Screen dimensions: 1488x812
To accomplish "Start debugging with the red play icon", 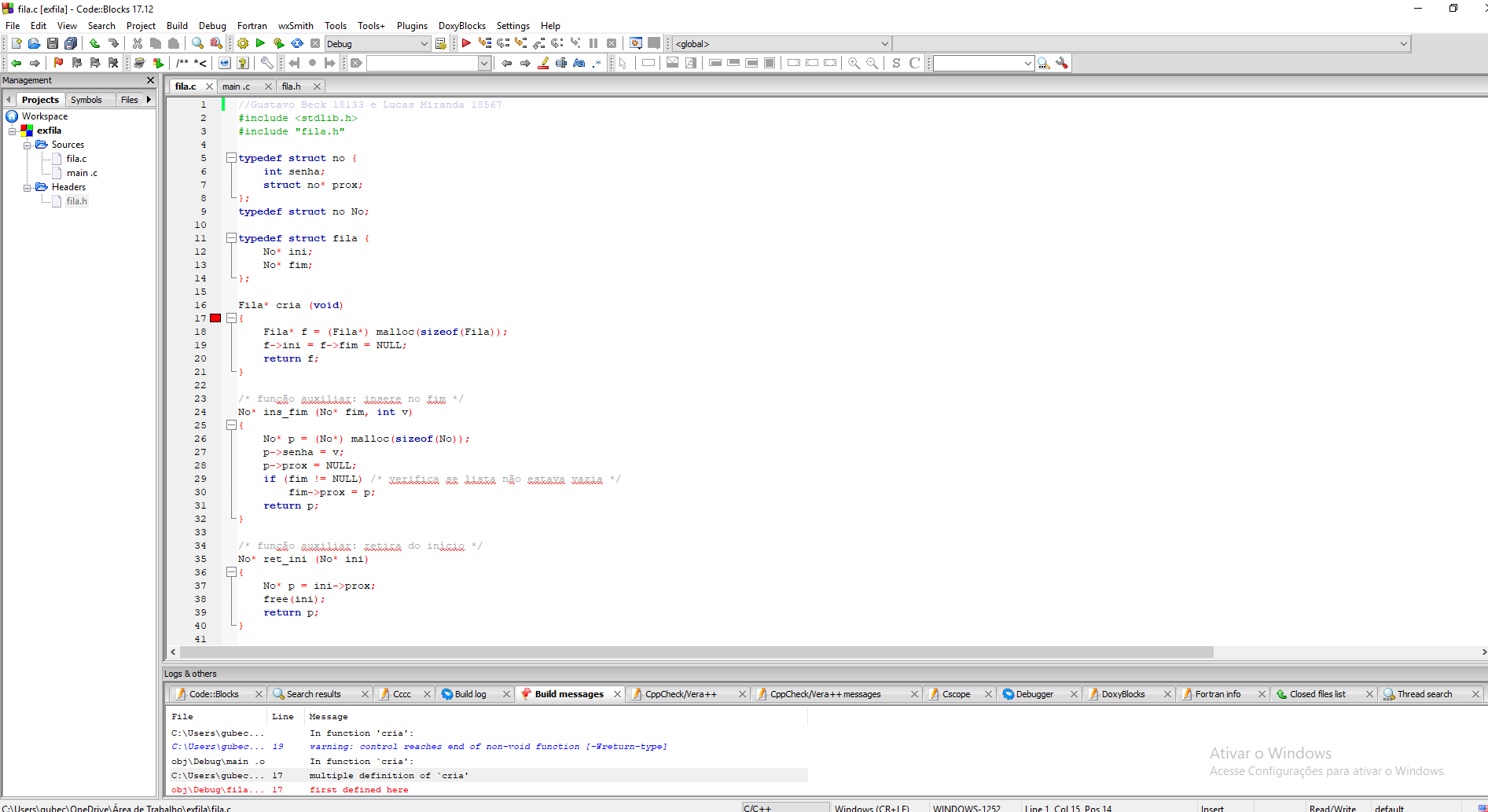I will [466, 43].
